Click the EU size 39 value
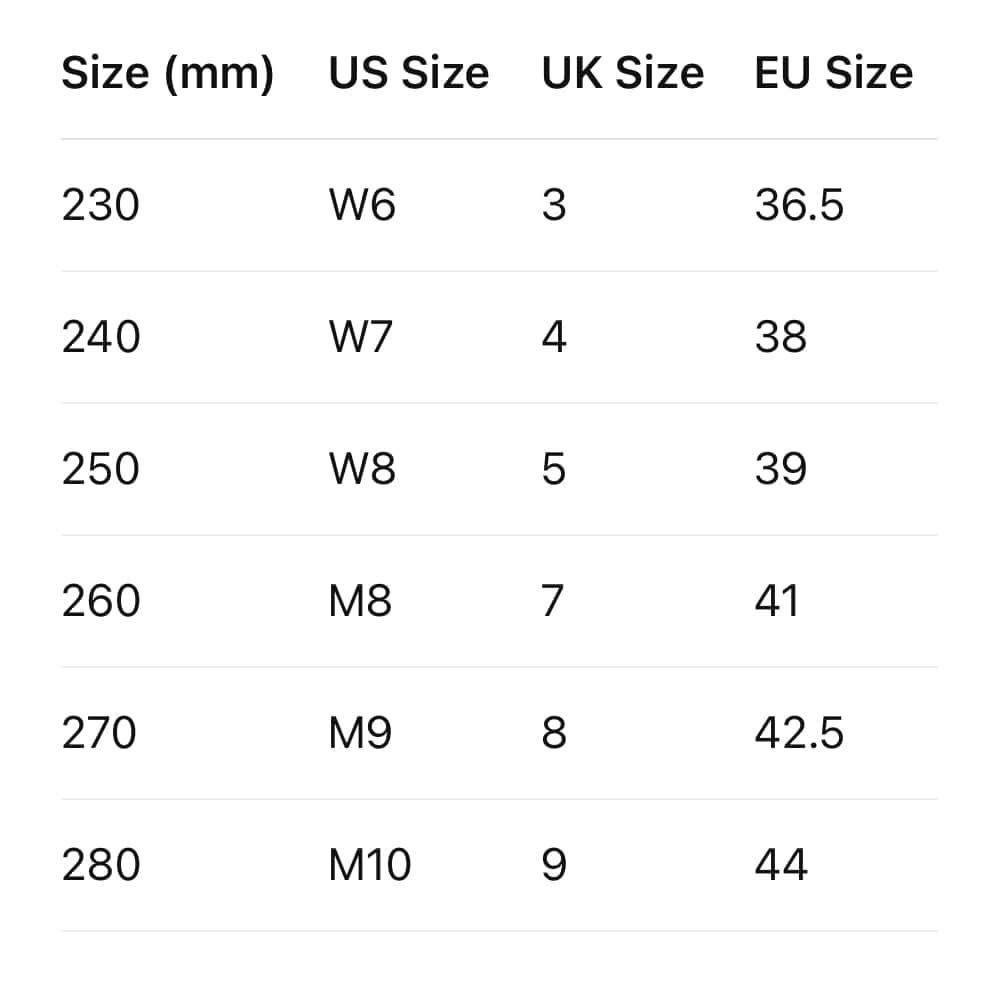1000x989 pixels. [x=780, y=469]
